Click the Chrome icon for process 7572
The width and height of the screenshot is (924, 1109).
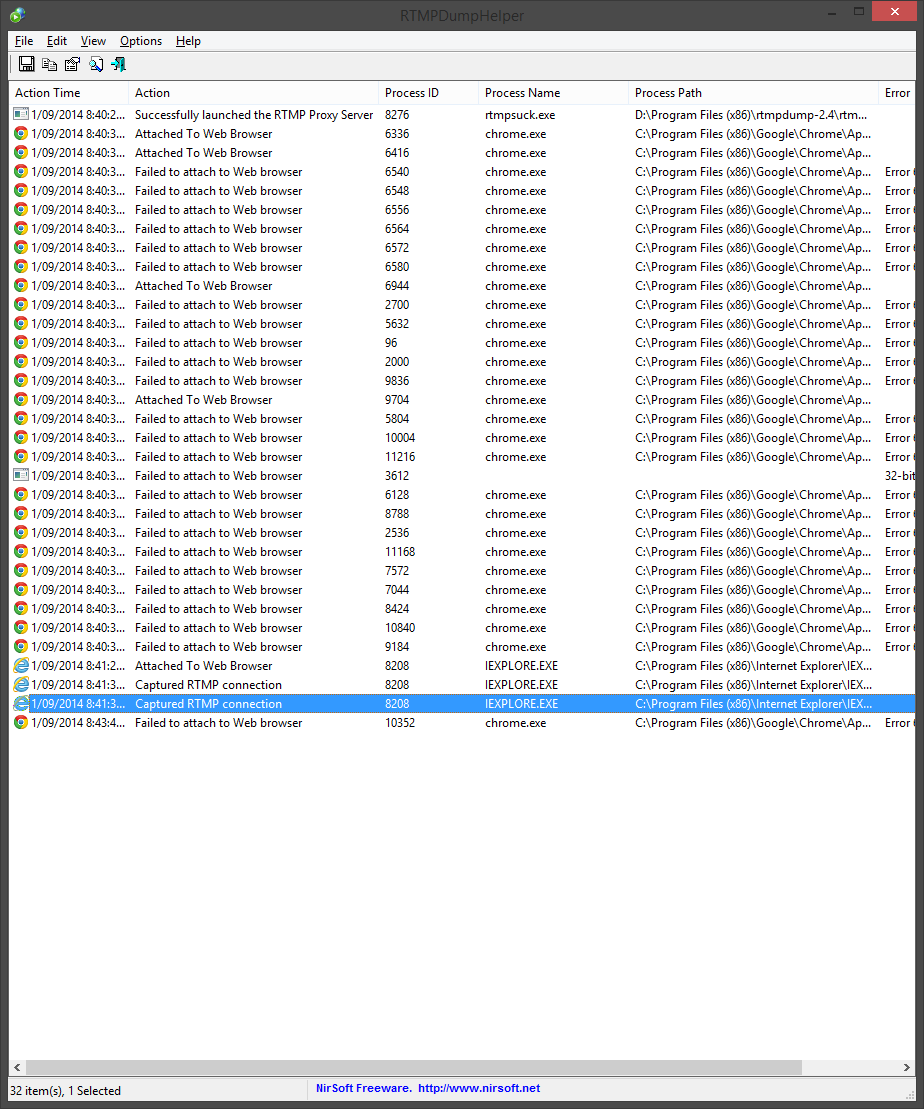(x=21, y=570)
